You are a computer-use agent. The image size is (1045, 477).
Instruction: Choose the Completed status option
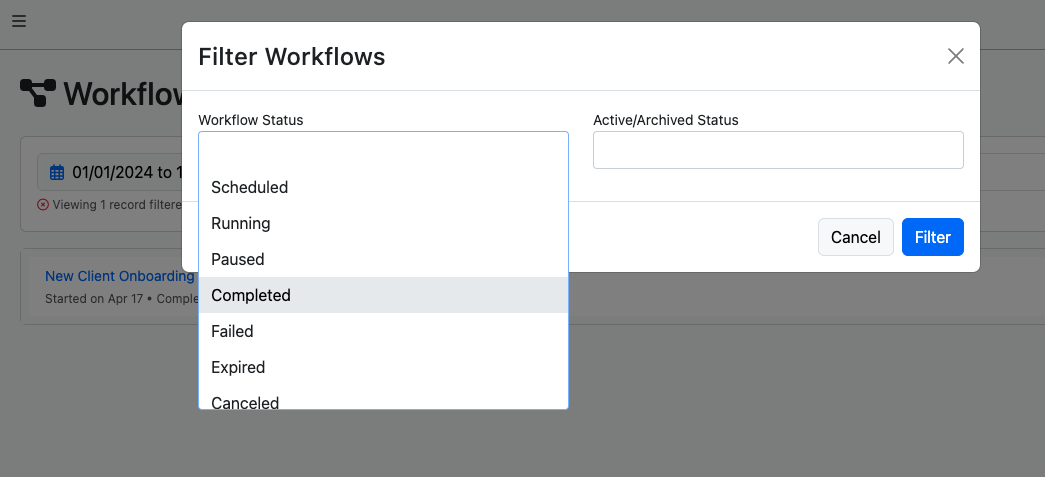click(383, 295)
